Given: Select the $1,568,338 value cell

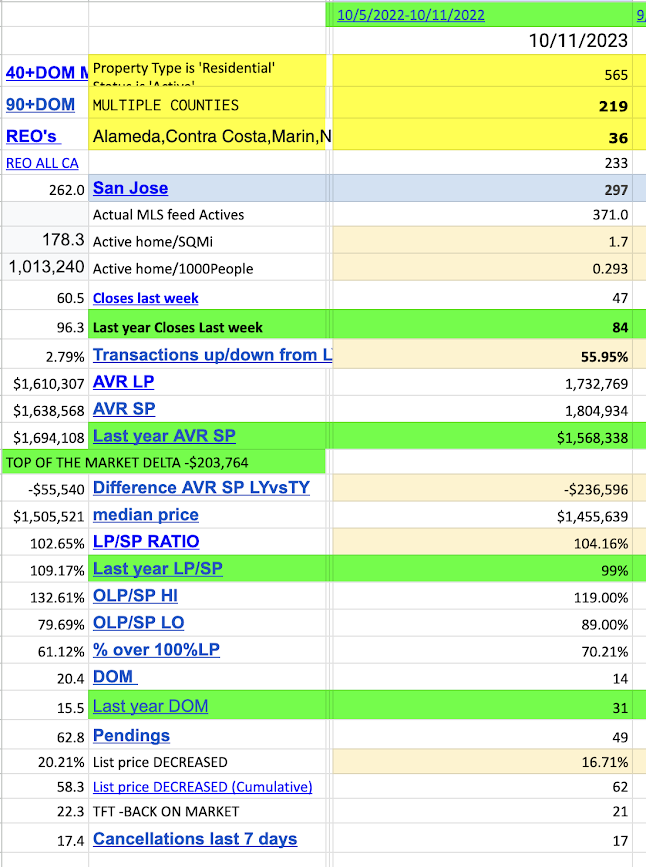Looking at the screenshot, I should click(x=482, y=436).
